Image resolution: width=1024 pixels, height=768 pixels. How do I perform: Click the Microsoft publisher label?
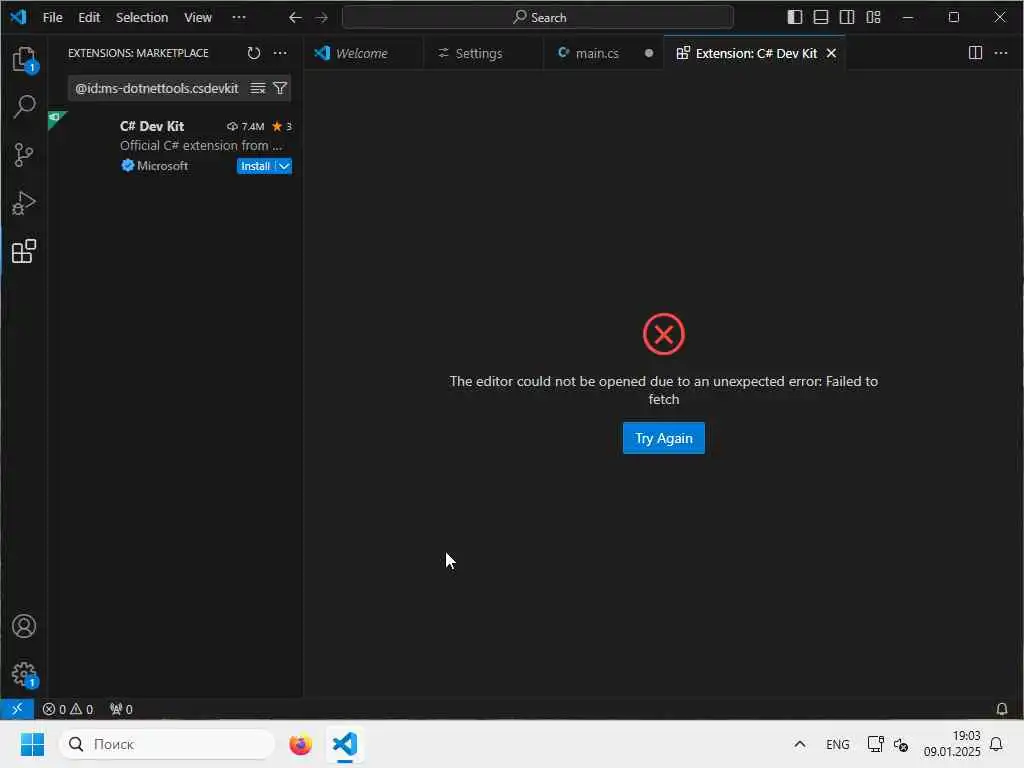coord(163,166)
